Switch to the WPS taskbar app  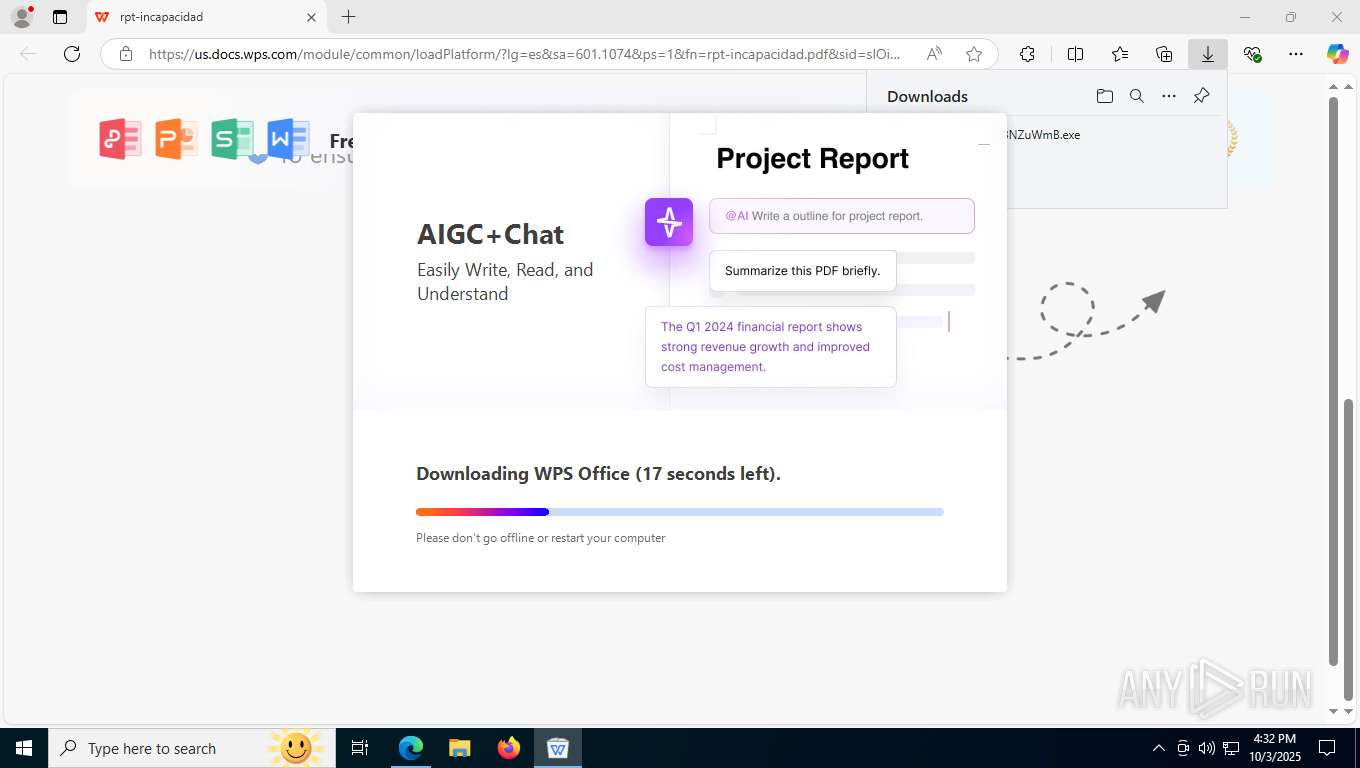pyautogui.click(x=558, y=748)
